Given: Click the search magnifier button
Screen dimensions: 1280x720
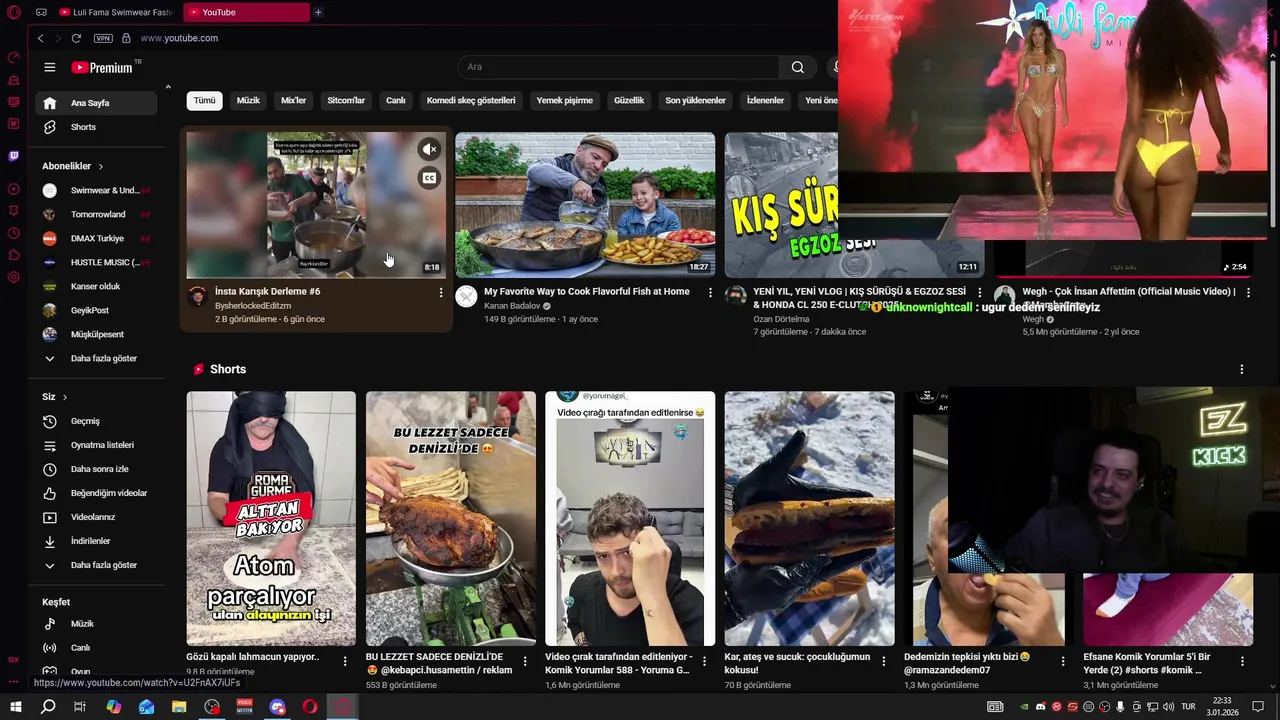Looking at the screenshot, I should coord(797,67).
